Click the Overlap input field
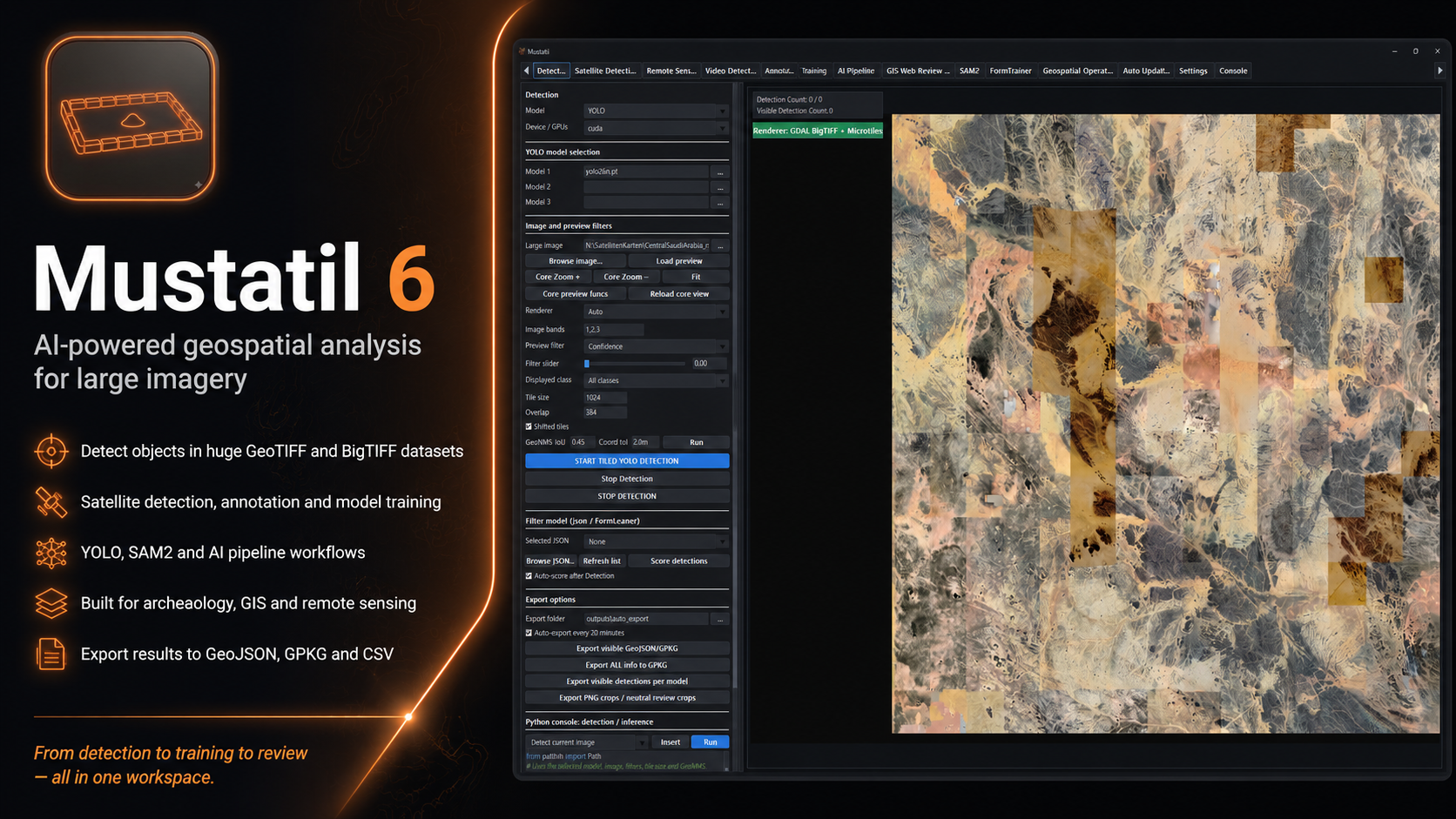The height and width of the screenshot is (819, 1456). point(605,413)
